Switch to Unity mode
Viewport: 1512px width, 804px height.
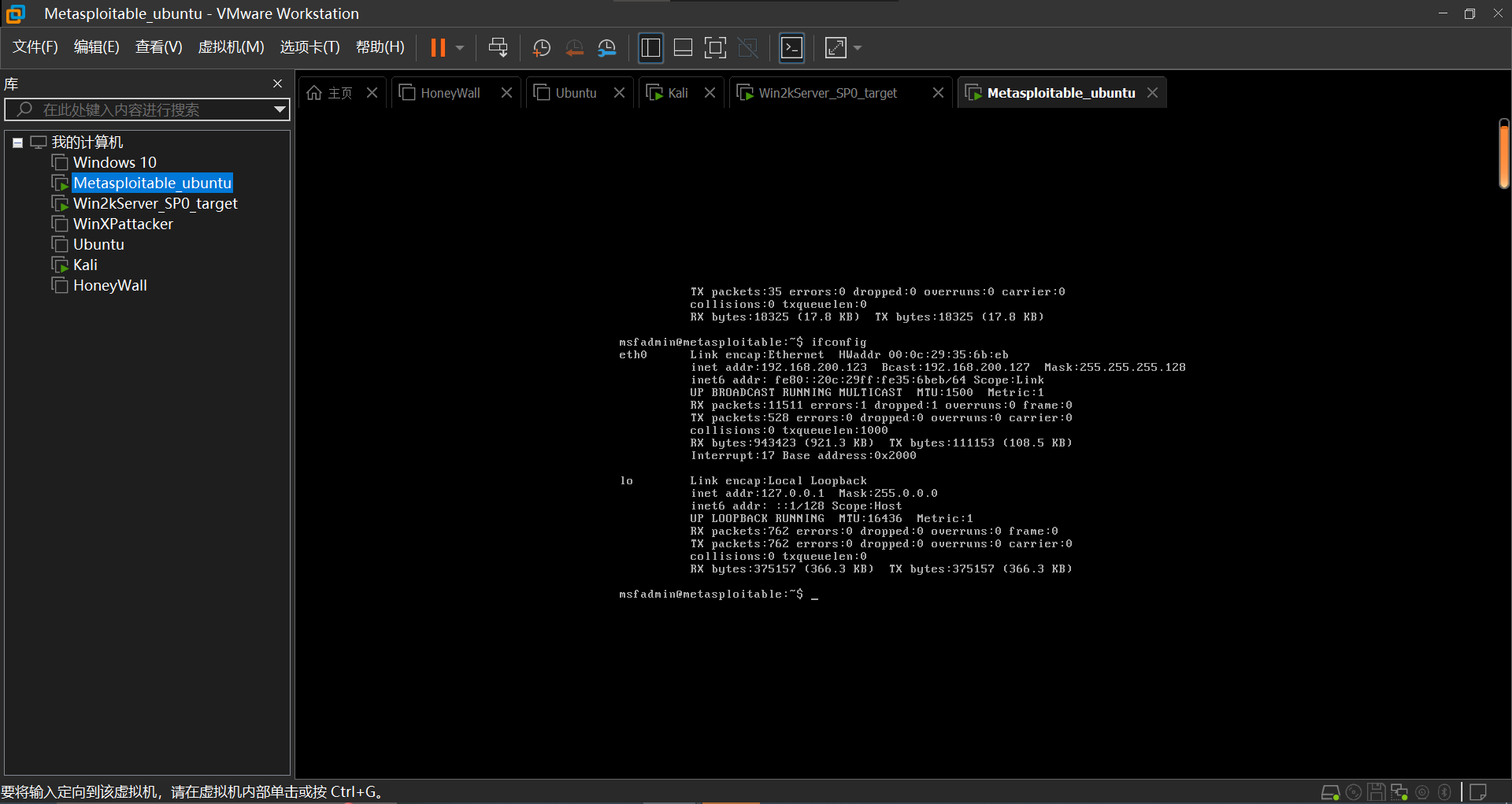pyautogui.click(x=747, y=48)
